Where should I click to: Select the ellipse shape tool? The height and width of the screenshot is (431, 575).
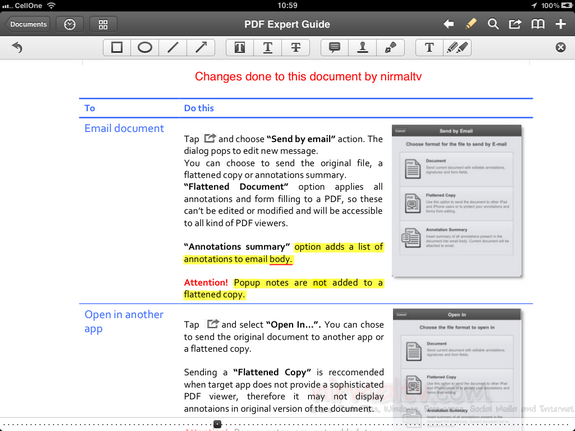[145, 48]
